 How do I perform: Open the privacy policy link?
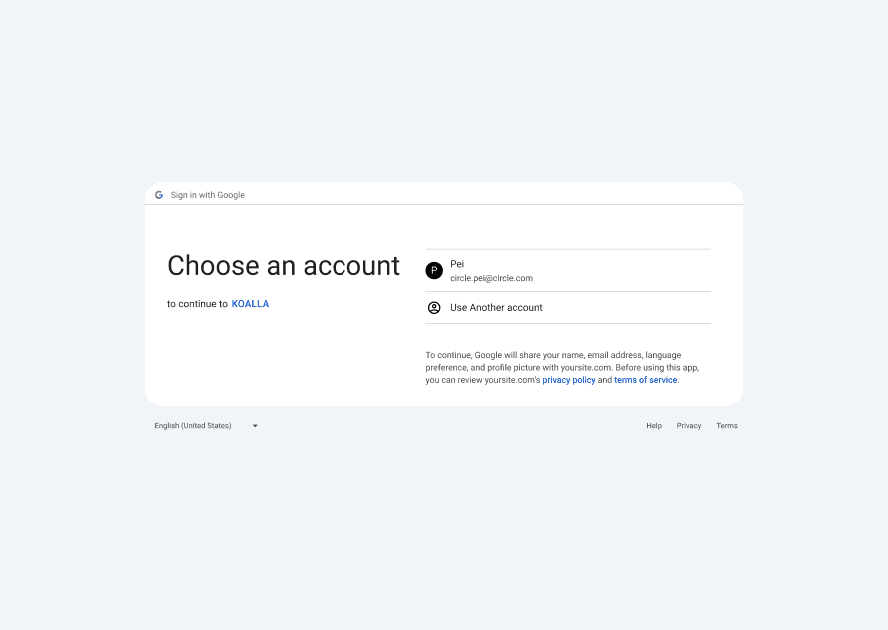(x=569, y=380)
